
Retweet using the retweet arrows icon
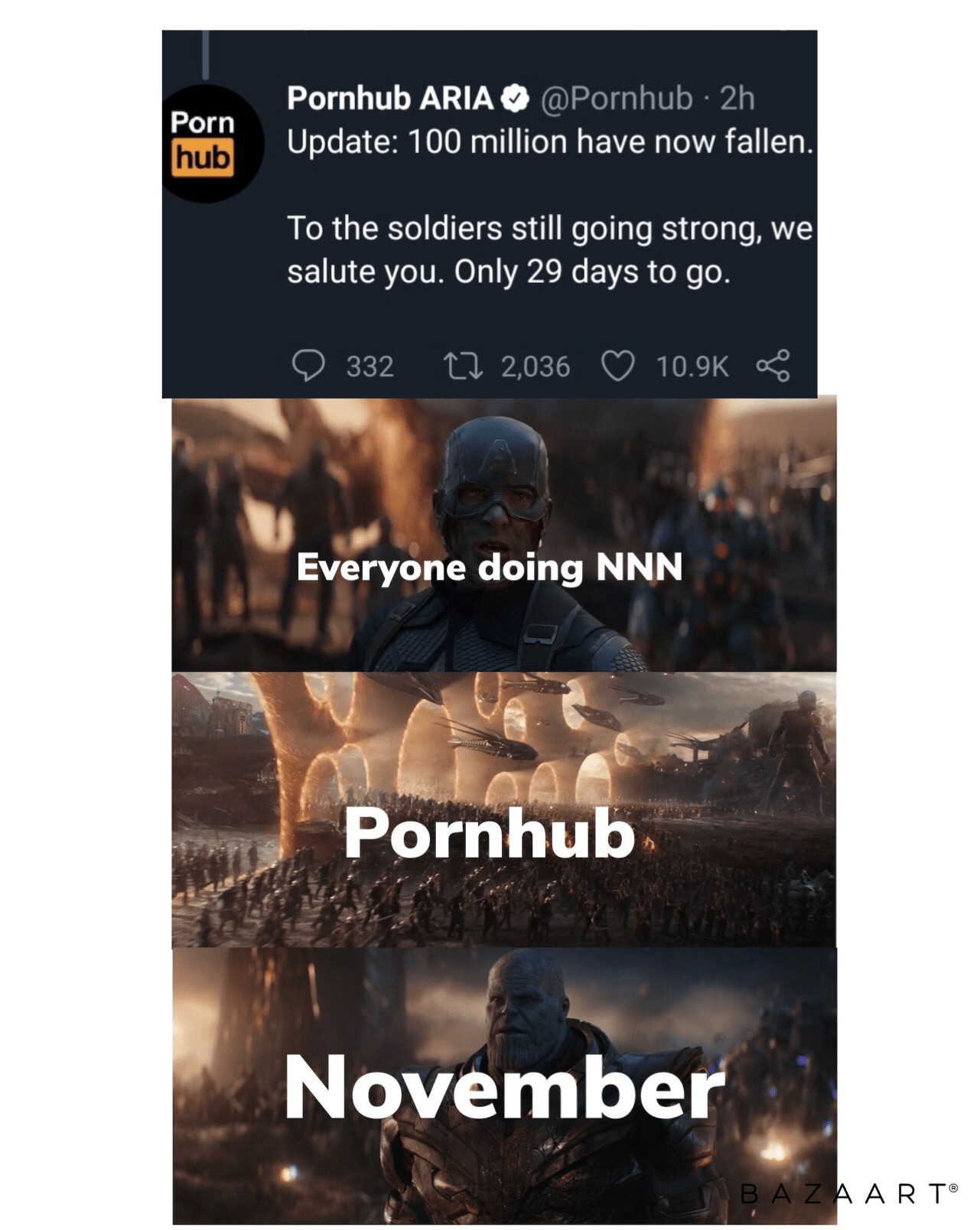click(x=464, y=366)
